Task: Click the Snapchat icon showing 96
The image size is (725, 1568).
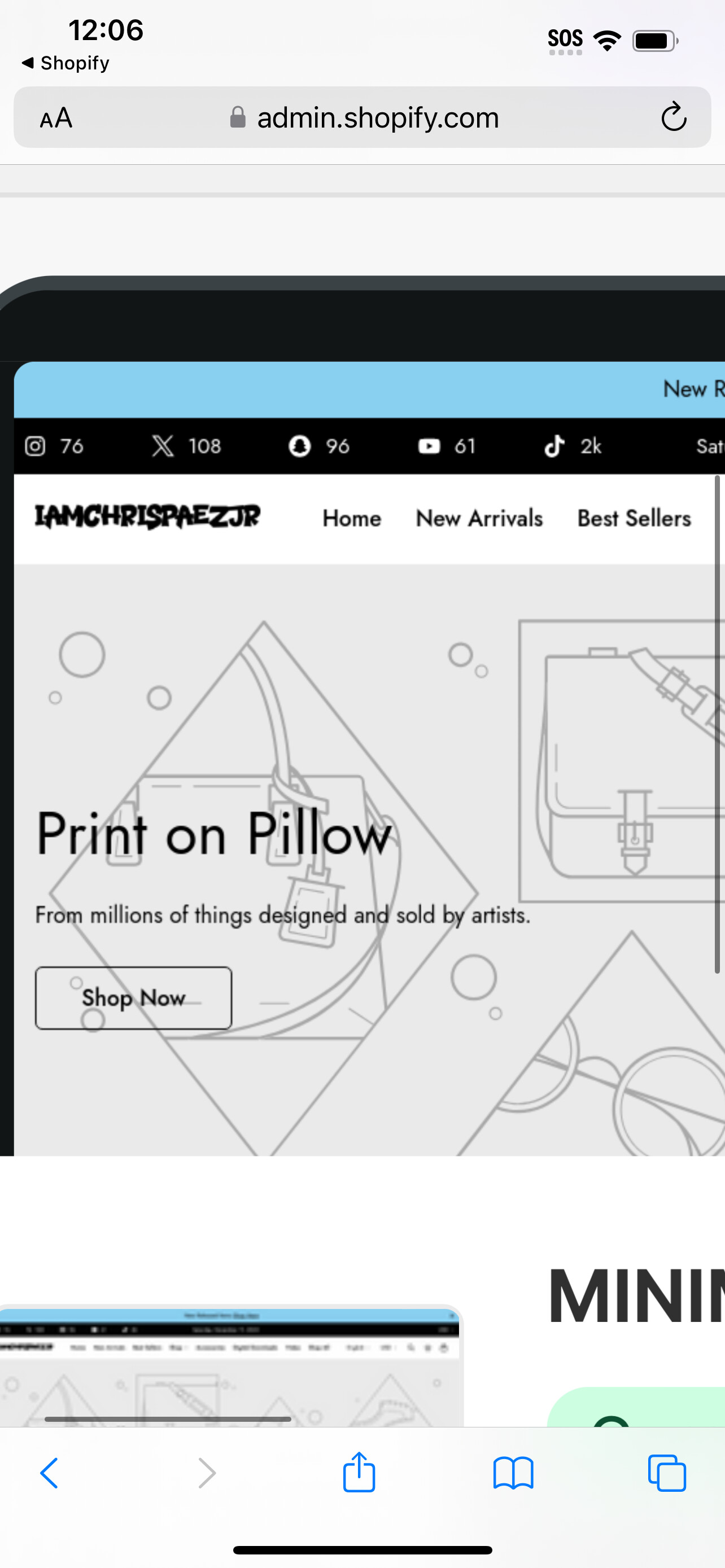Action: click(x=299, y=446)
